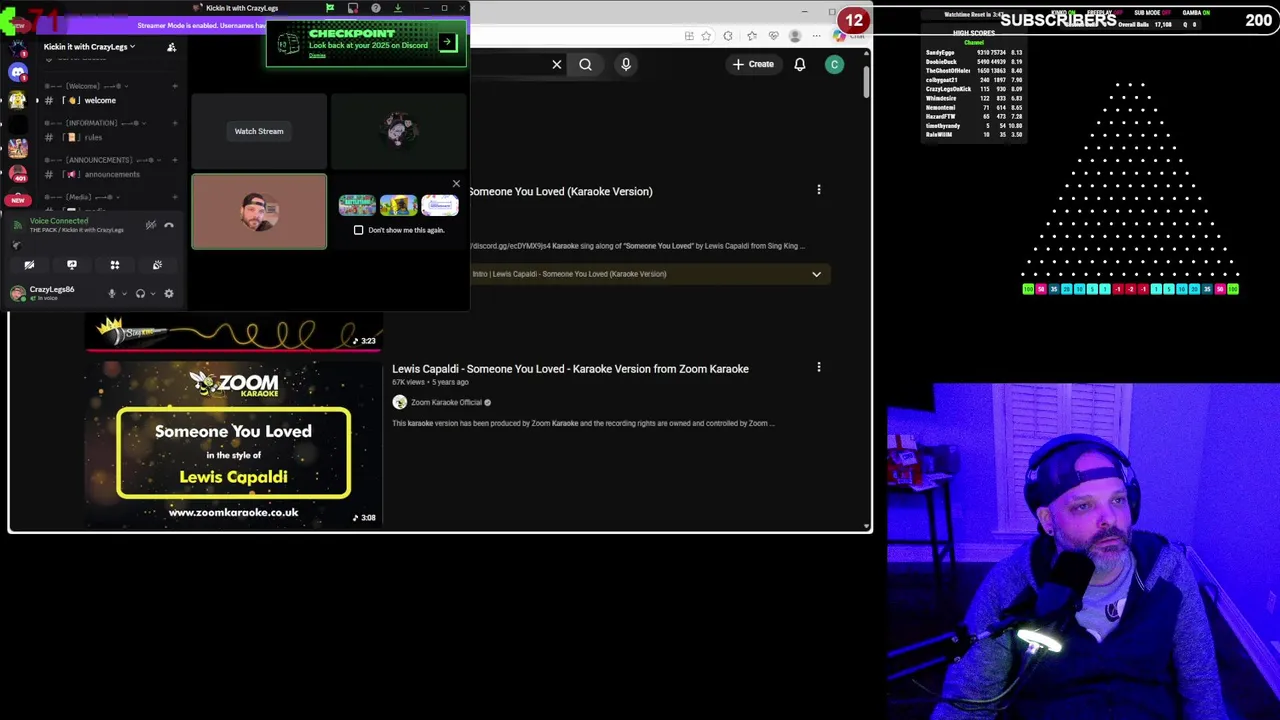Clear the YouTube search box with X
Screen dimensions: 1280x720
coord(557,64)
